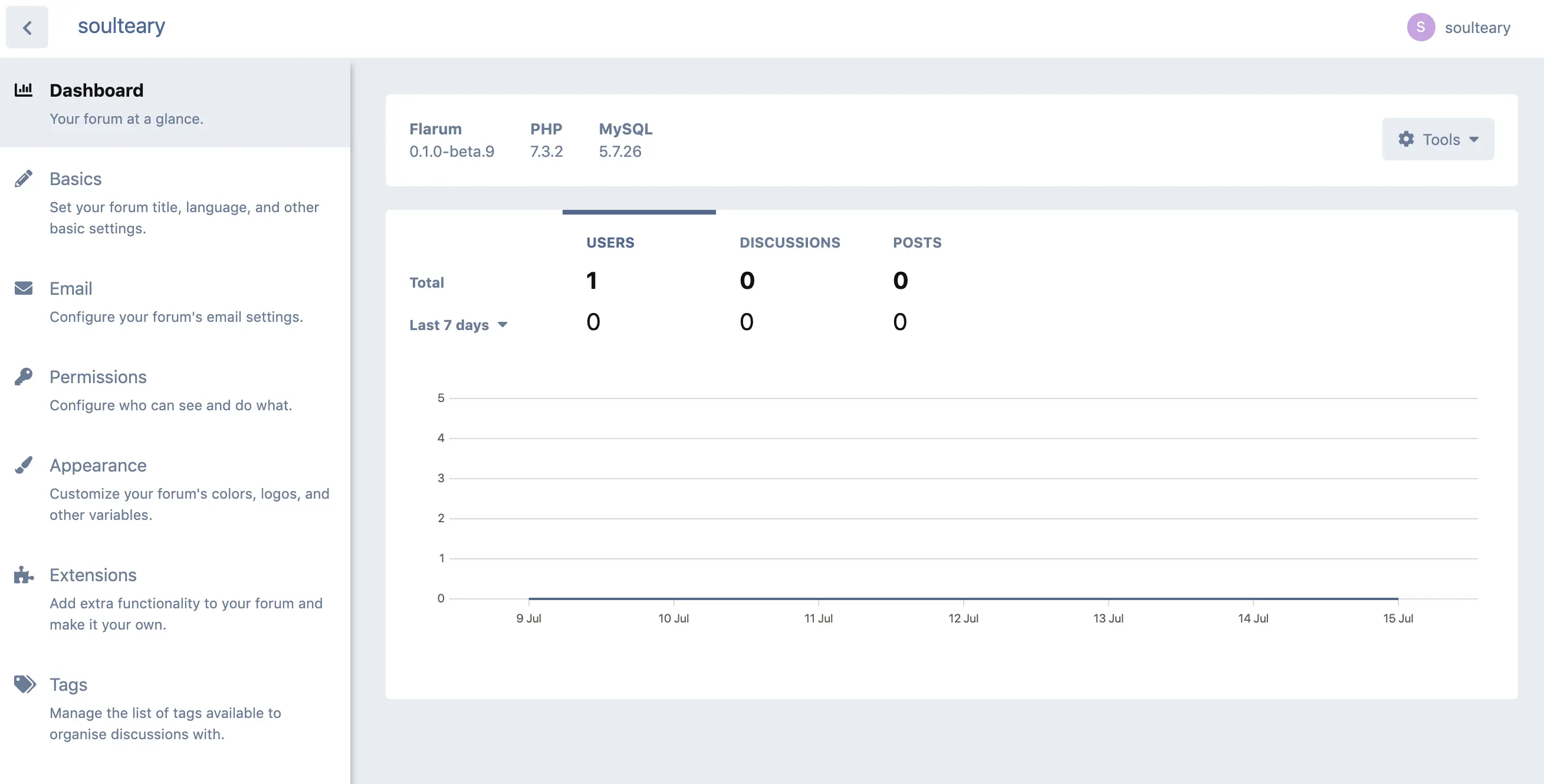The height and width of the screenshot is (784, 1544).
Task: Click the Extensions puzzle piece icon
Action: tap(24, 575)
